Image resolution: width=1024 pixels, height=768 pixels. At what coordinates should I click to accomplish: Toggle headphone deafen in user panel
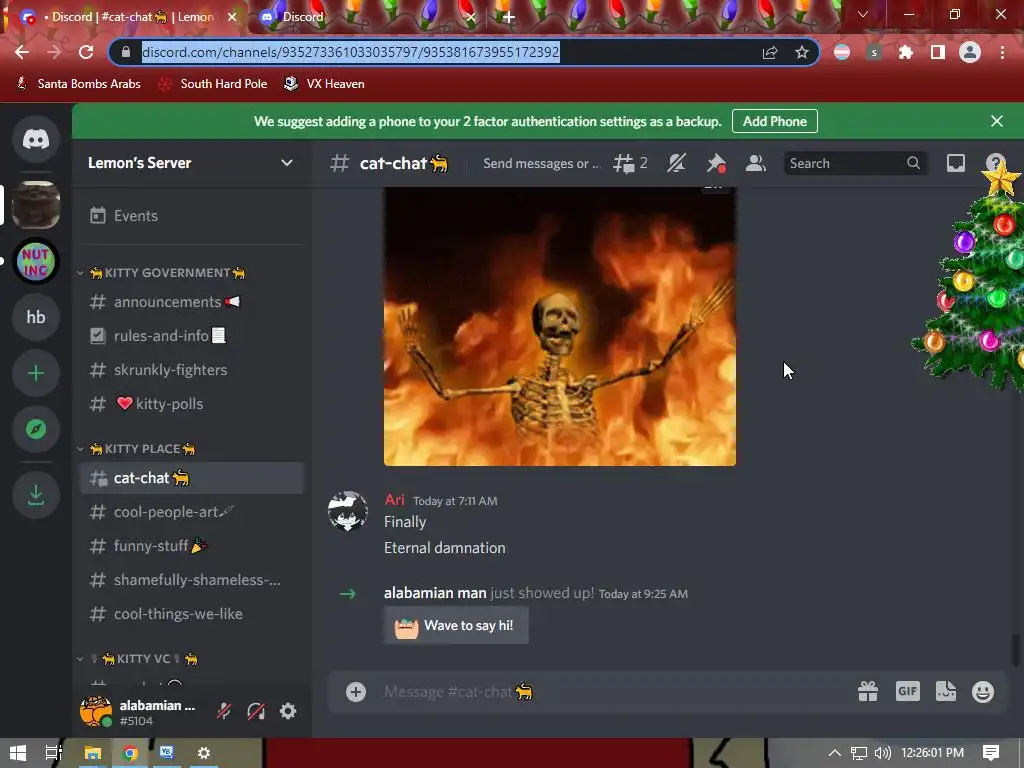coord(256,711)
